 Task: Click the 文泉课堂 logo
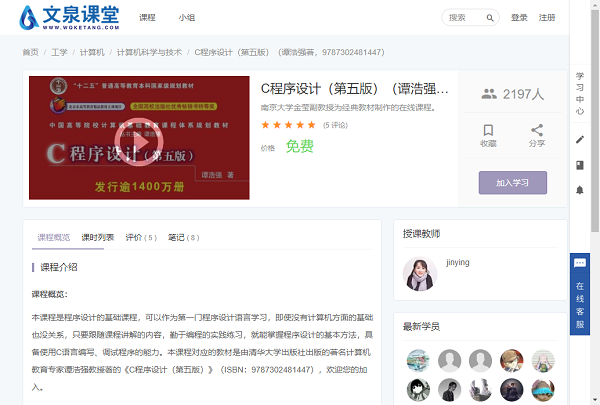tap(65, 18)
